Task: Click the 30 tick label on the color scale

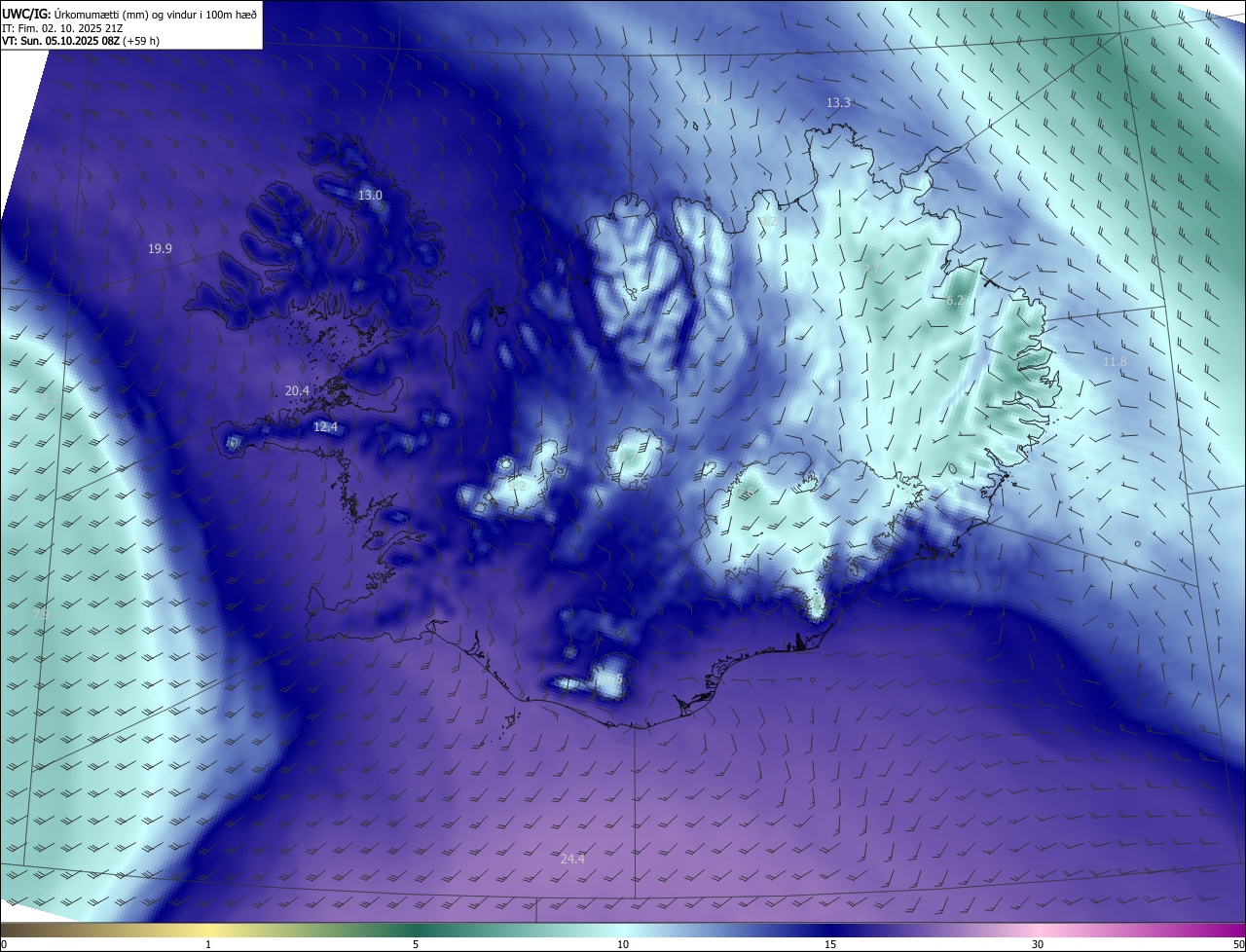Action: click(x=1038, y=944)
